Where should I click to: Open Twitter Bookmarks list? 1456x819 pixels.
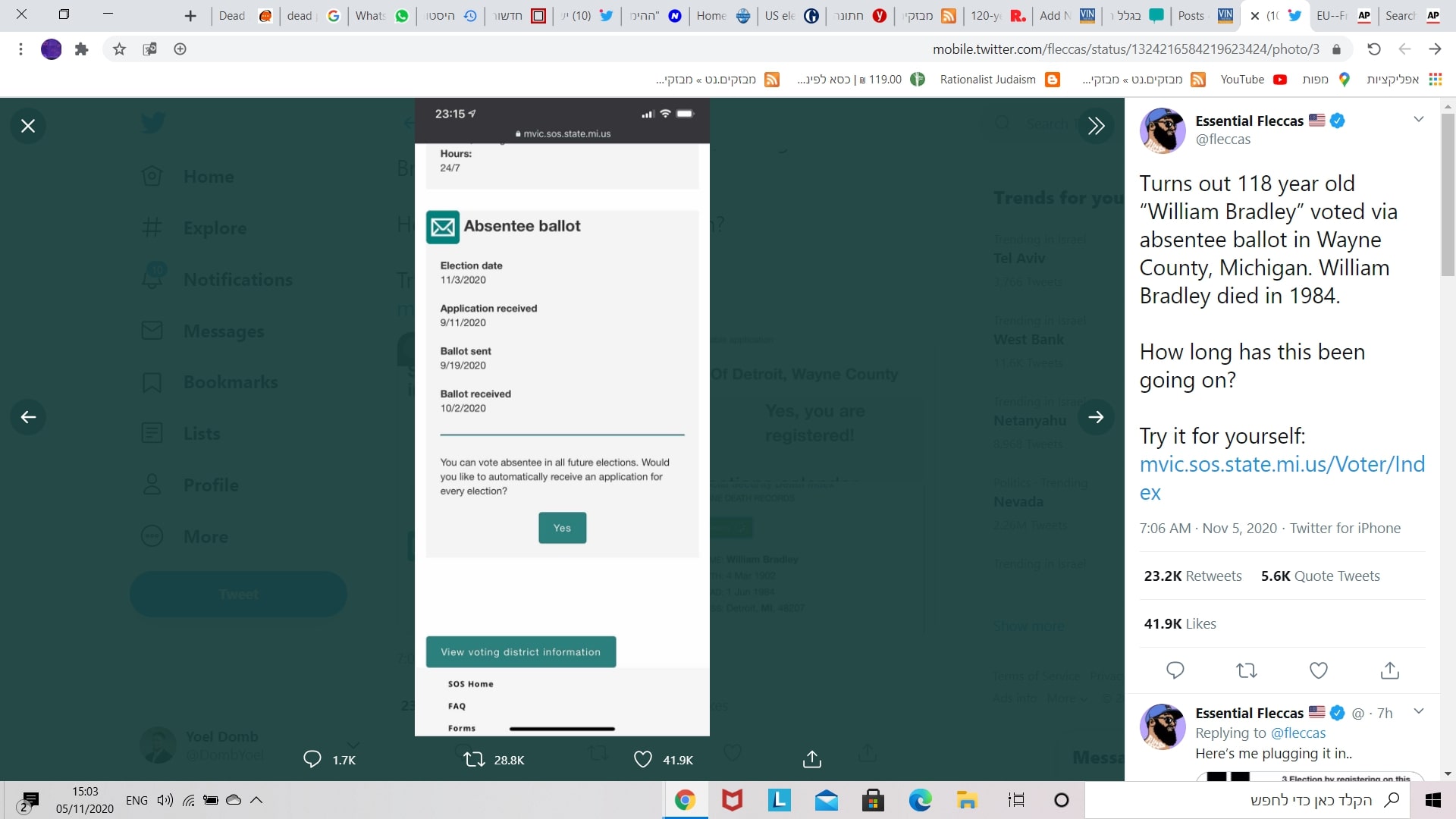pos(230,382)
